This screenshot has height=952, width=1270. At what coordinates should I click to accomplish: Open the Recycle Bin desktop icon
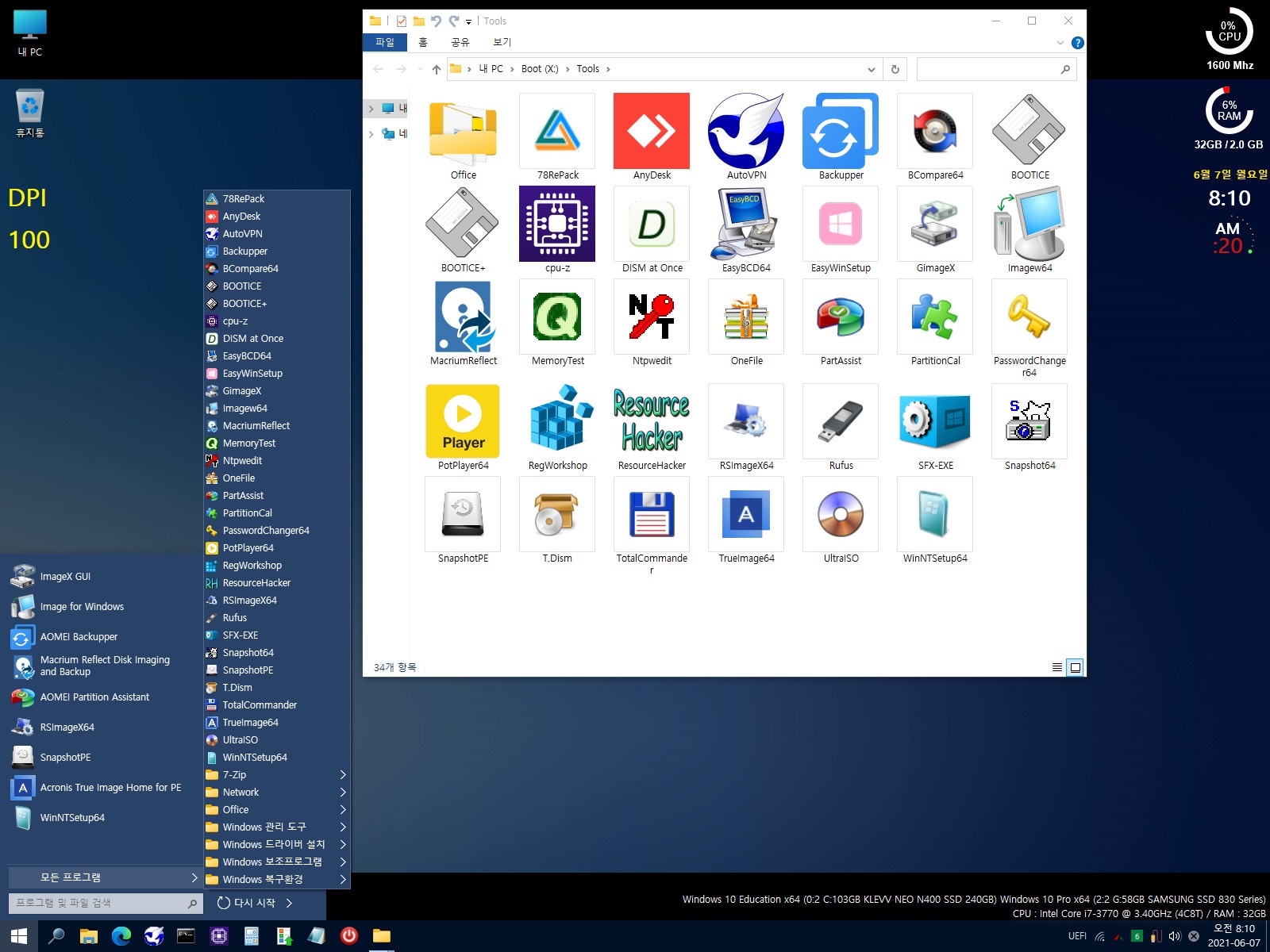pyautogui.click(x=30, y=113)
